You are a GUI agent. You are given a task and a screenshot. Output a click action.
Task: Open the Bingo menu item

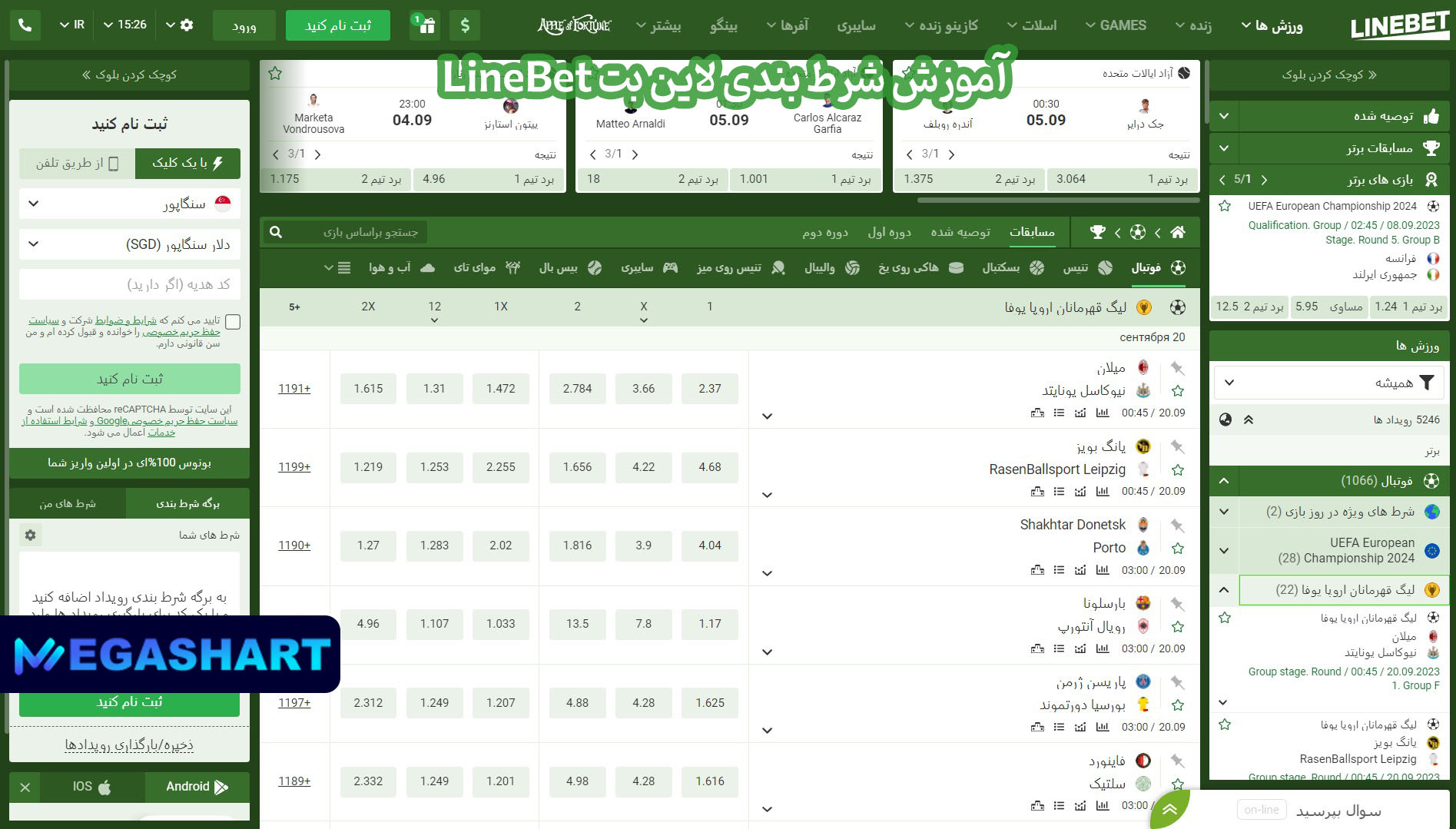[724, 25]
